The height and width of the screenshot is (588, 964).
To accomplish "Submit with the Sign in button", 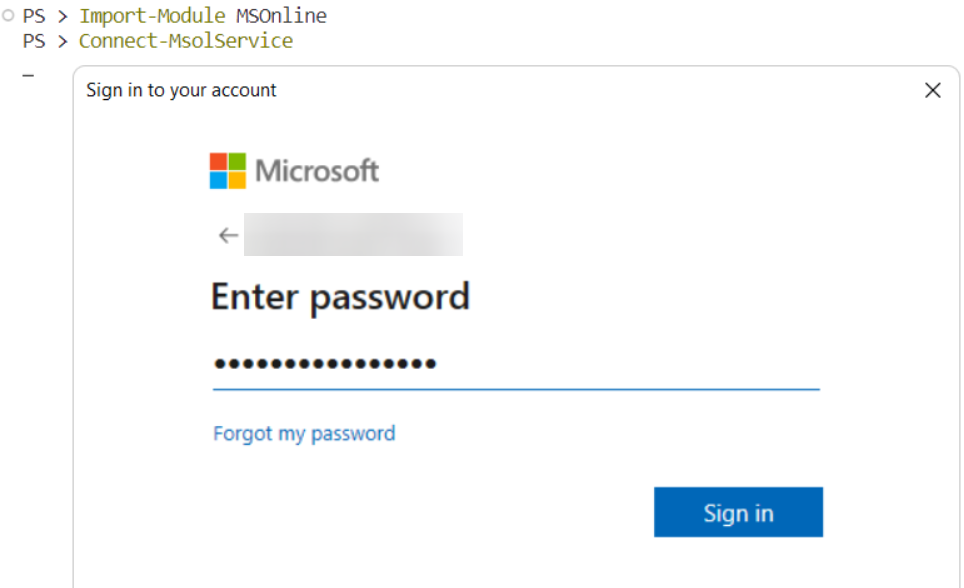I will (738, 512).
